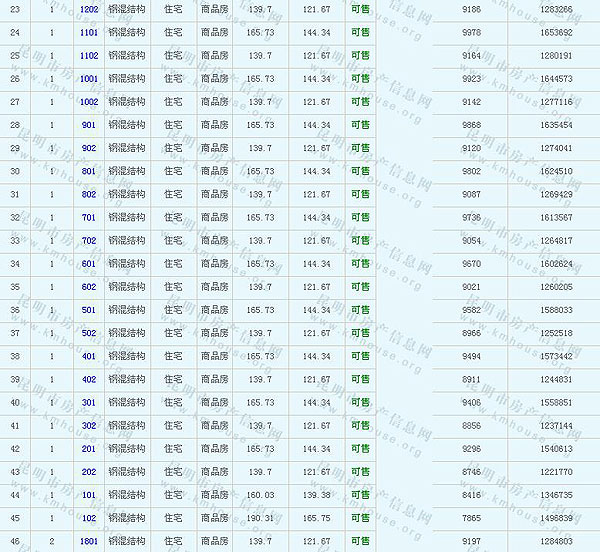
Task: Select the 202 room link
Action: tap(89, 471)
